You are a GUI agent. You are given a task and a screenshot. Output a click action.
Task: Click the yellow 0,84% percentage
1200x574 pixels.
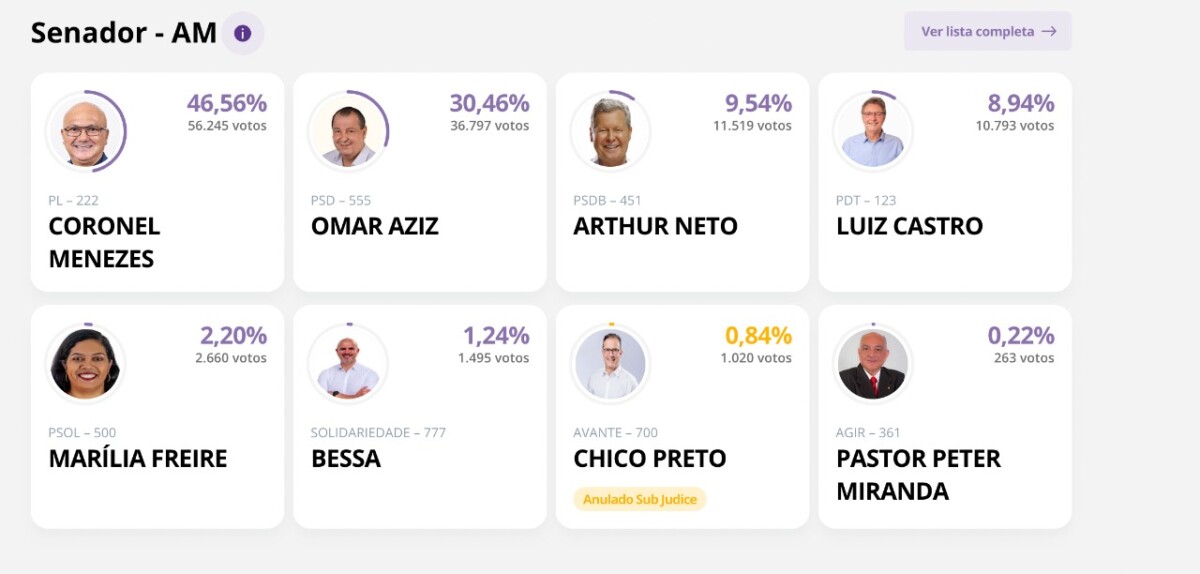coord(758,335)
